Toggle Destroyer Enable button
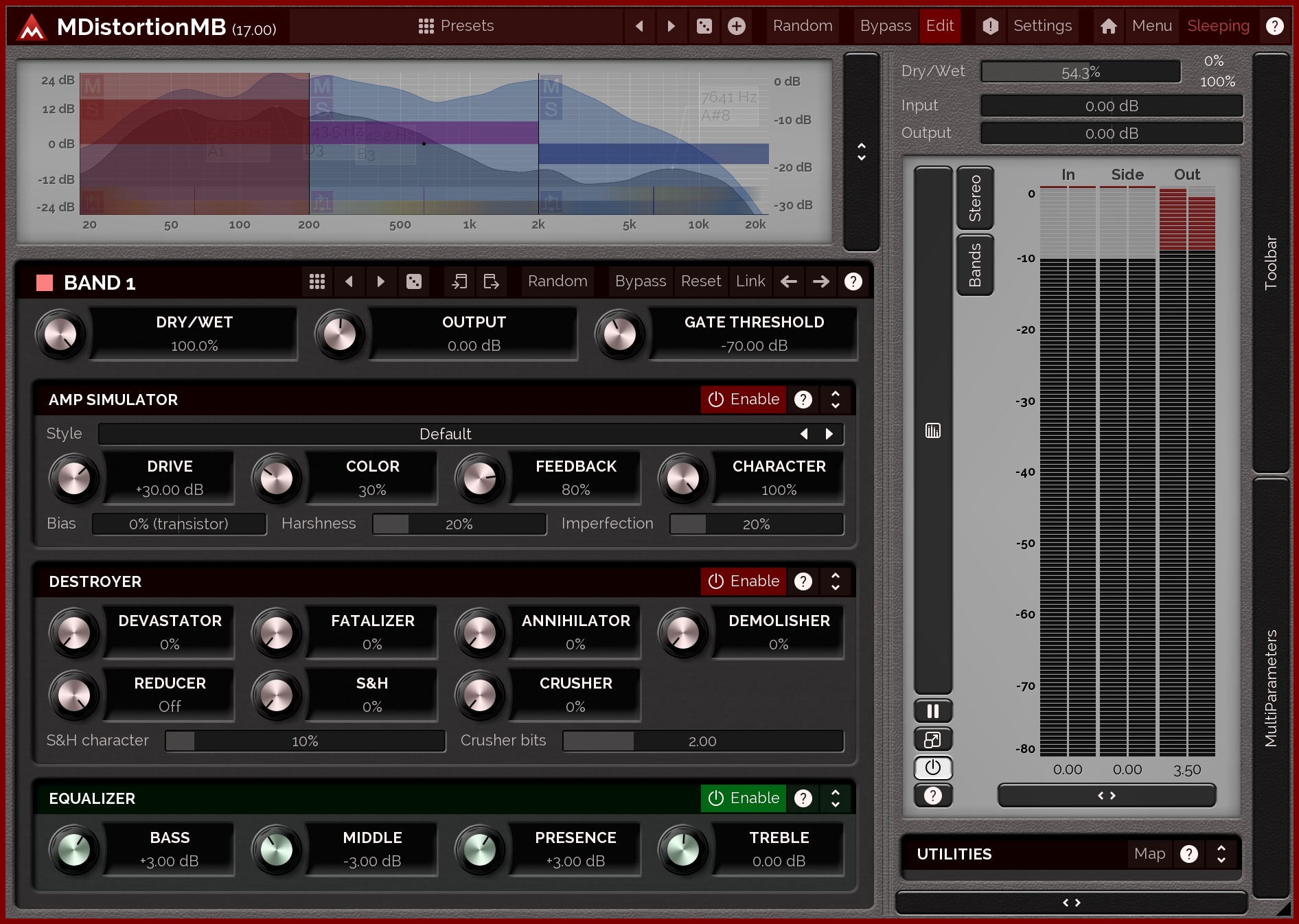Screen dimensions: 1299x924 click(744, 581)
